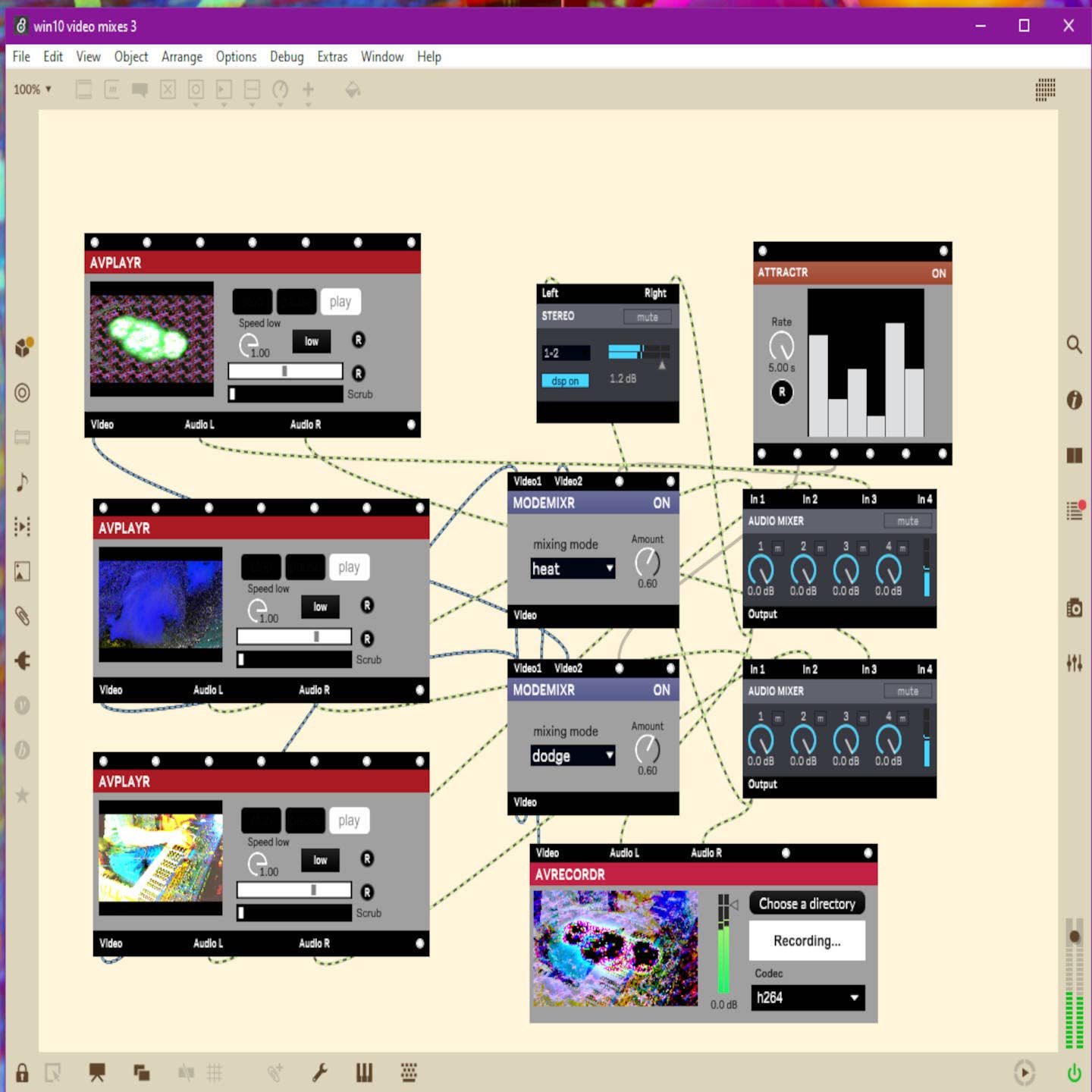This screenshot has height=1092, width=1092.
Task: Open the inspector info icon
Action: pyautogui.click(x=1074, y=400)
